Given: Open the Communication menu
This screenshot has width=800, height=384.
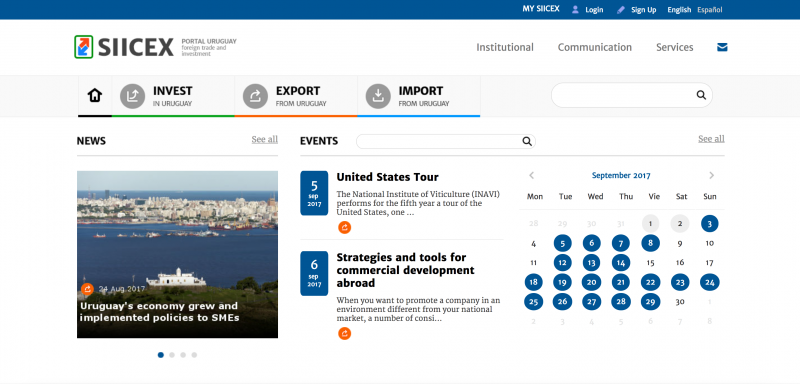Looking at the screenshot, I should [594, 47].
